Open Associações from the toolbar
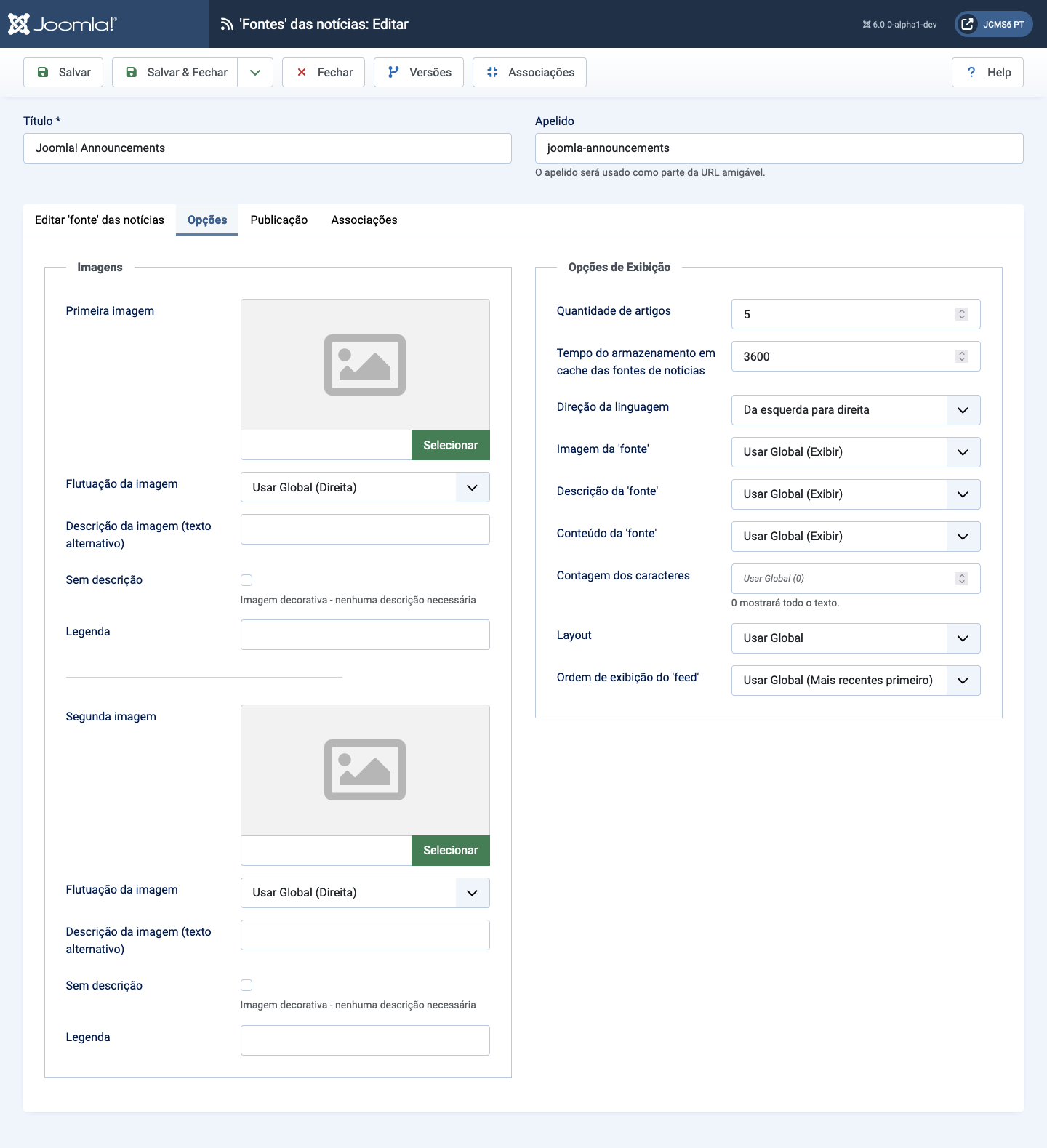Image resolution: width=1047 pixels, height=1148 pixels. (x=529, y=72)
